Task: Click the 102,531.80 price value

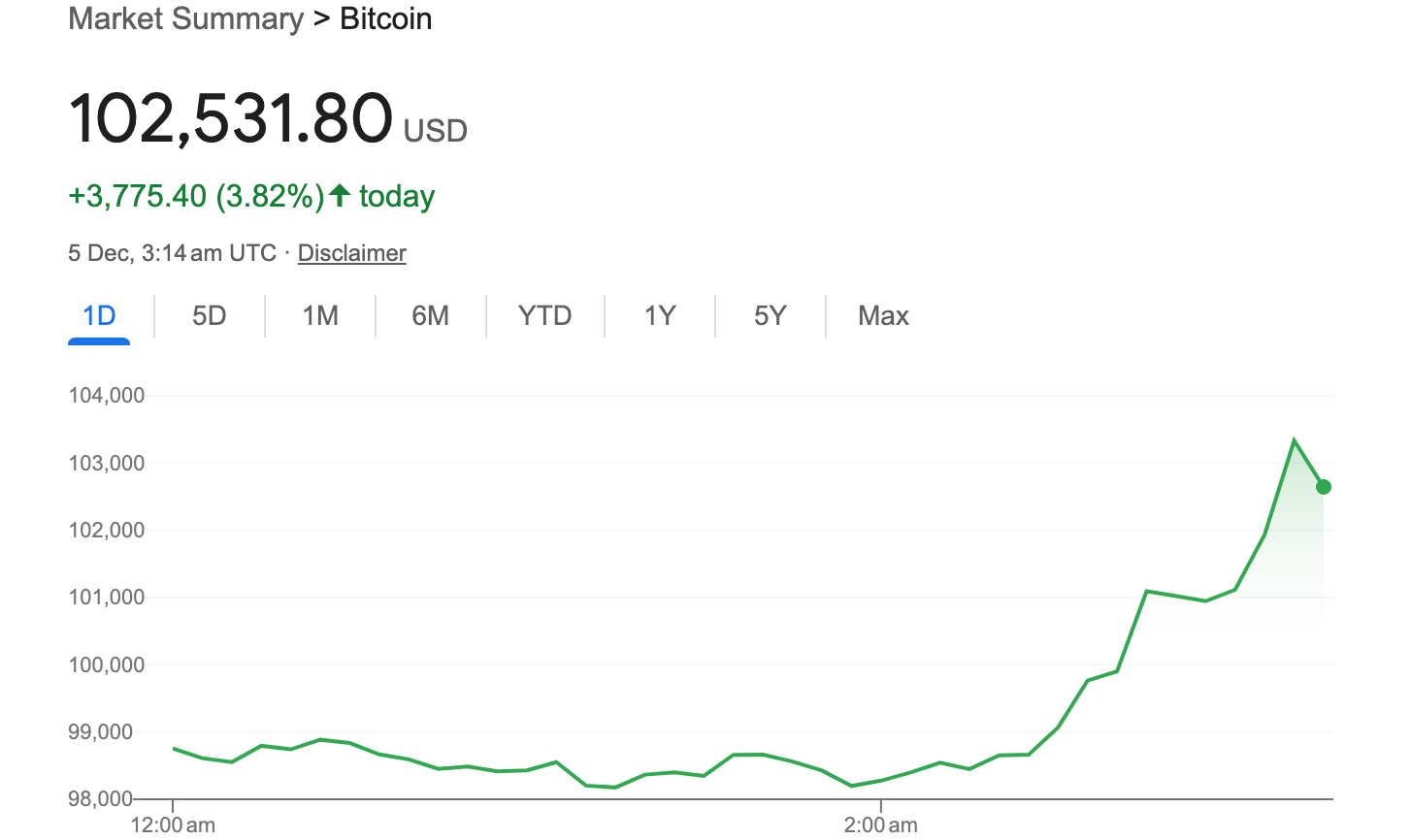Action: [231, 119]
